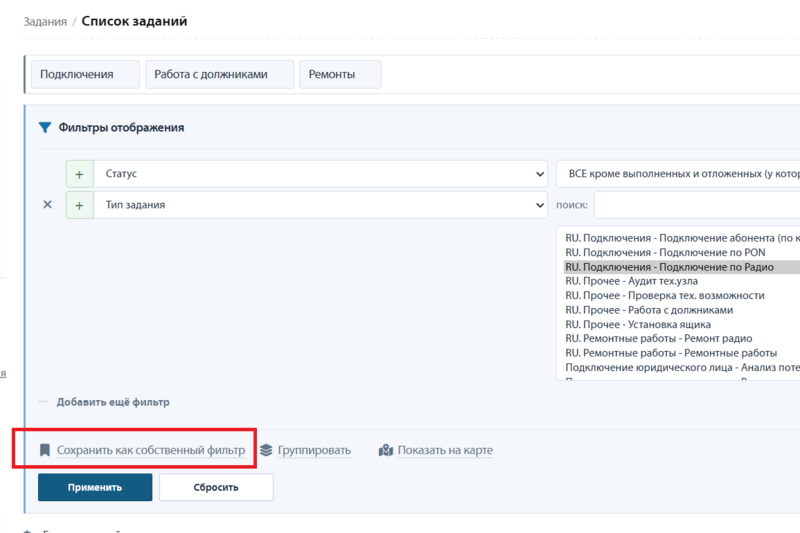Select Подключение абонента list option
This screenshot has height=533, width=800.
tap(682, 238)
